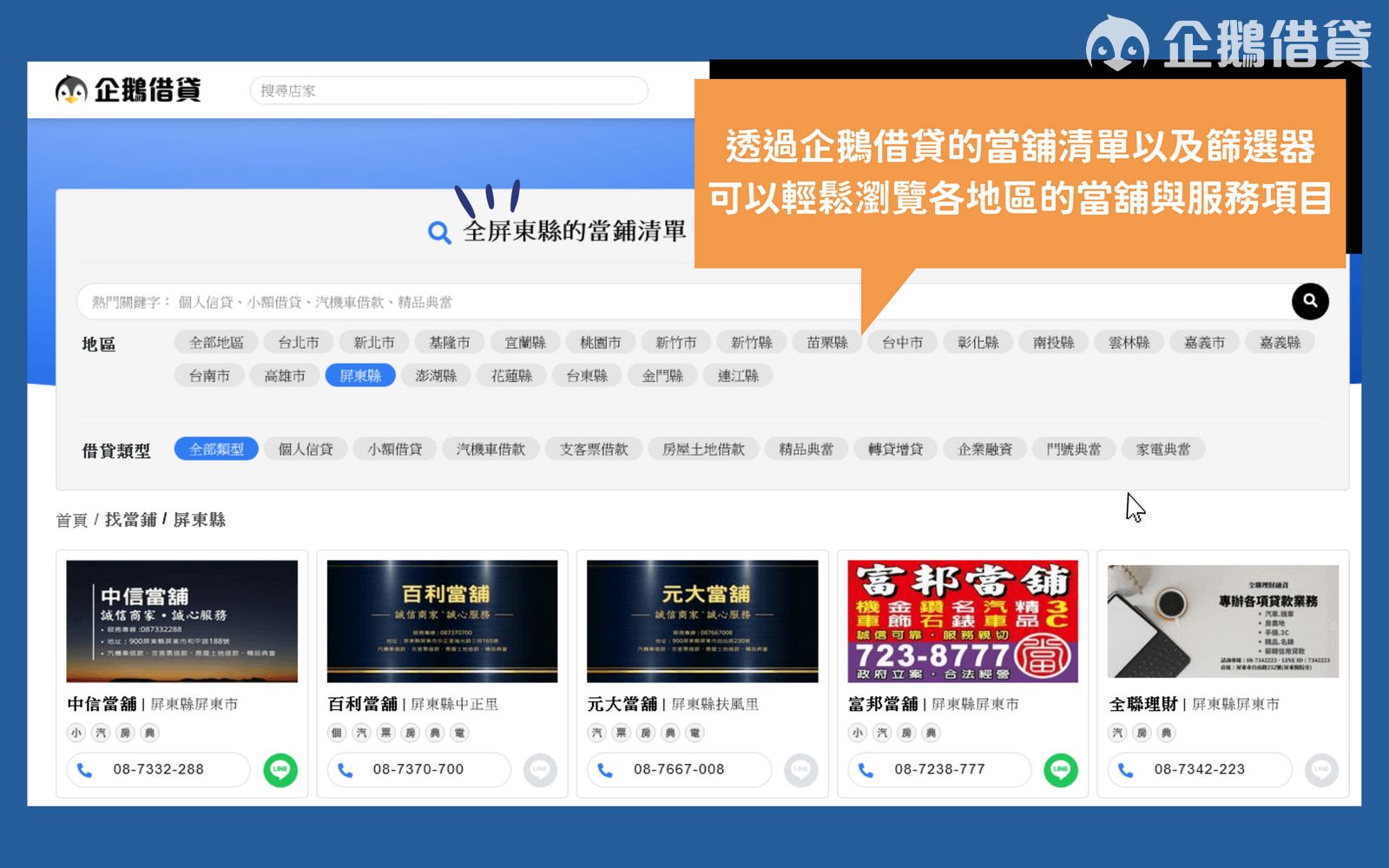Go to 首頁 breadcrumb link
This screenshot has width=1389, height=868.
72,520
